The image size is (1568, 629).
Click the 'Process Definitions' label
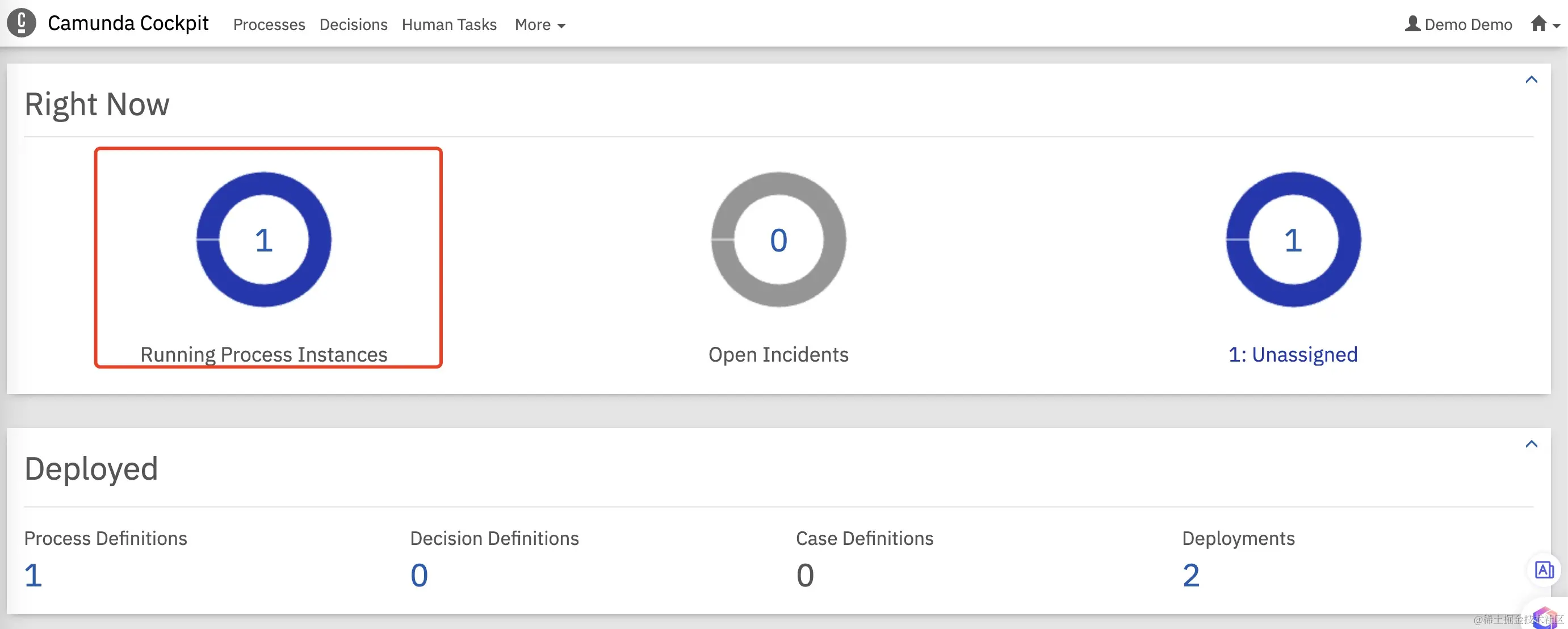[105, 538]
